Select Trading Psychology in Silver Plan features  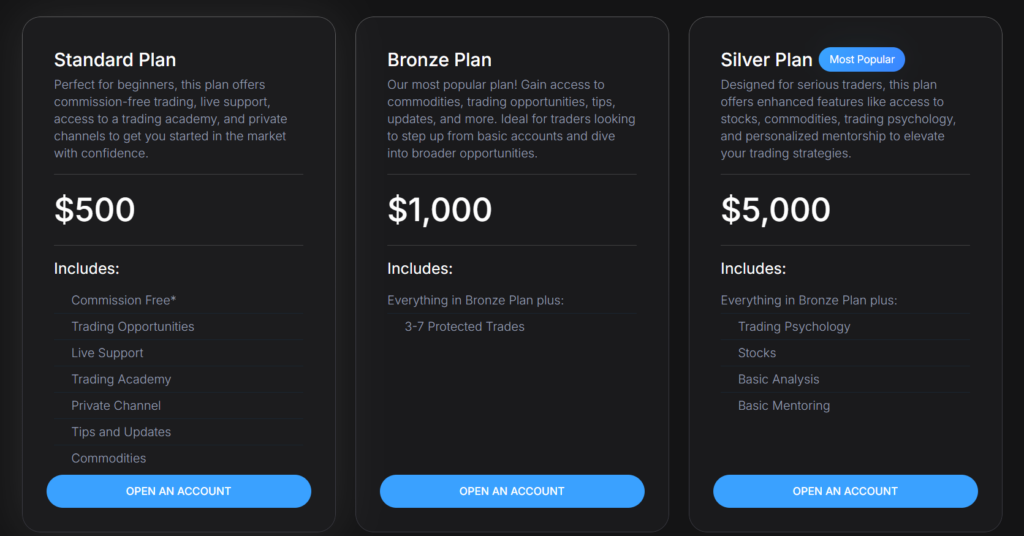(x=794, y=327)
